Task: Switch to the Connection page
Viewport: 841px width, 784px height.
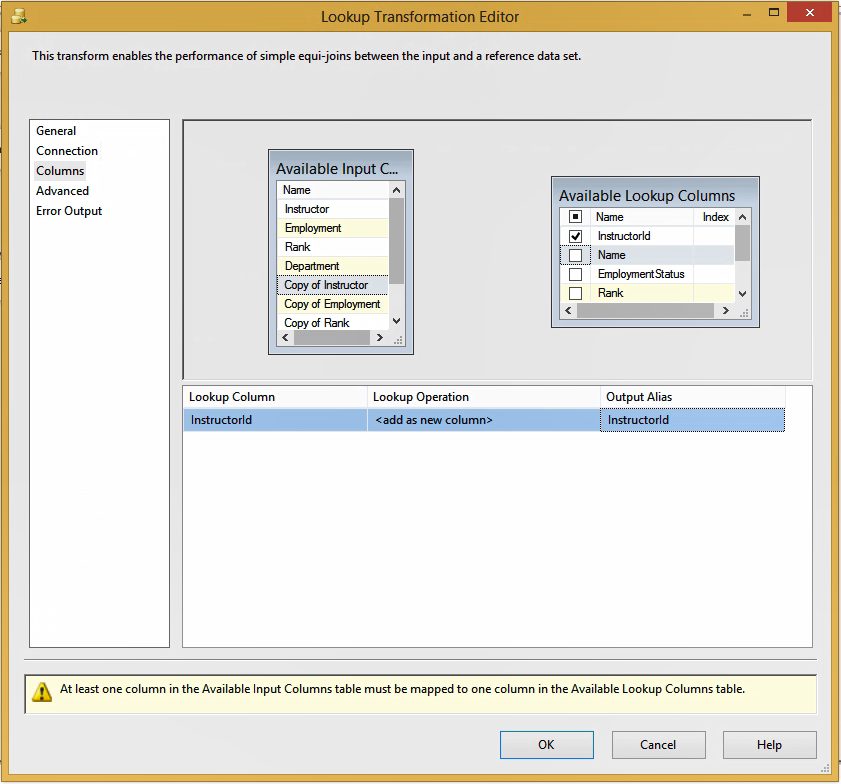Action: click(x=66, y=150)
